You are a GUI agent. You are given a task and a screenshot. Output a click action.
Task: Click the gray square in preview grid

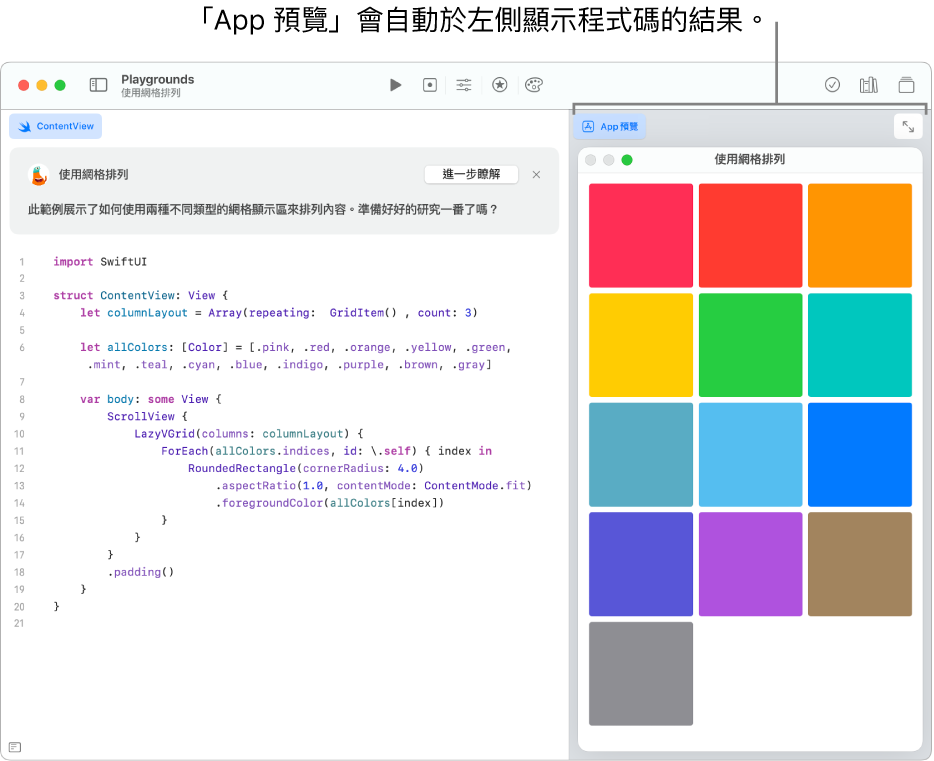click(x=640, y=673)
